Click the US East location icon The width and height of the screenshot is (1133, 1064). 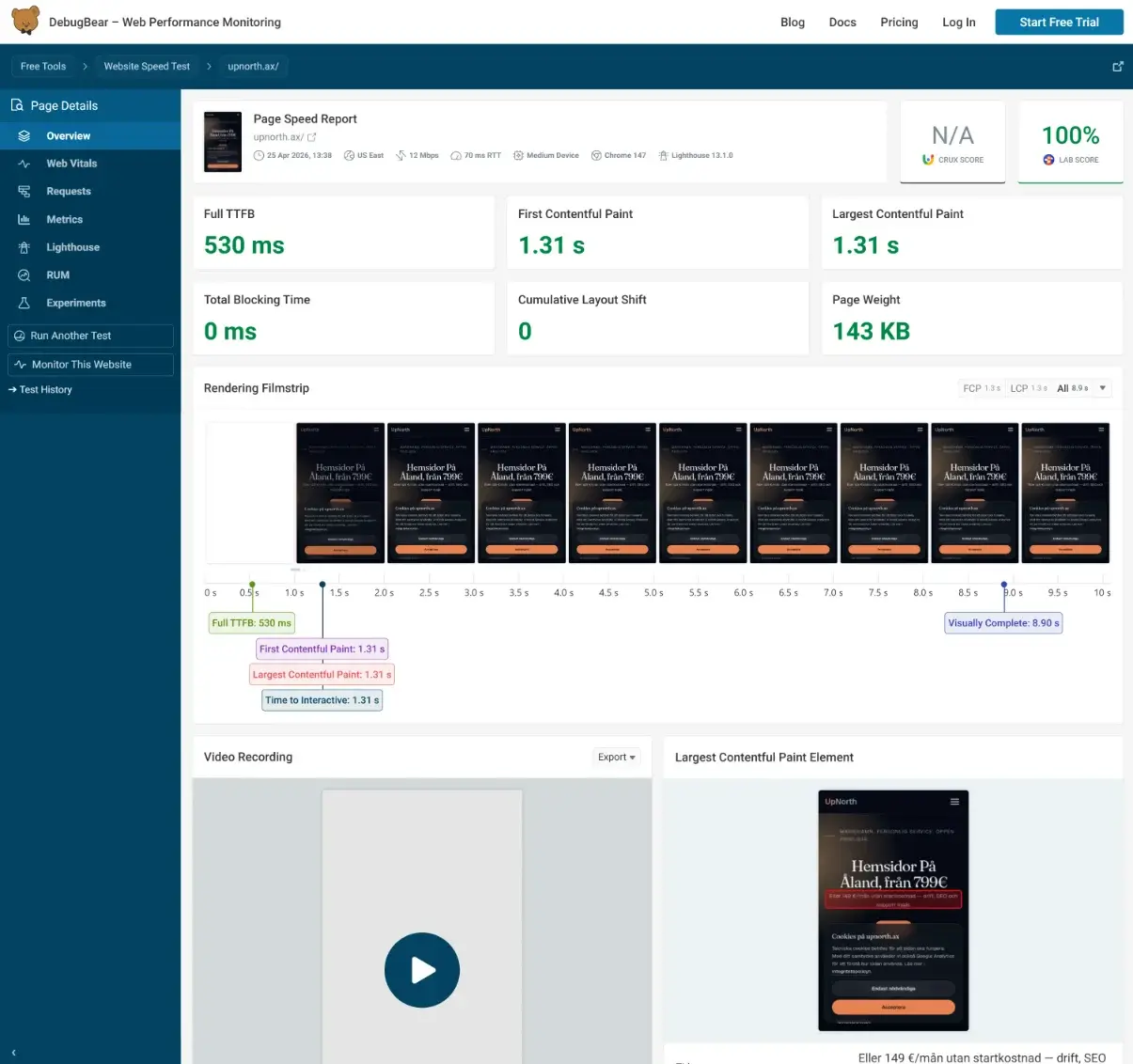click(x=349, y=156)
